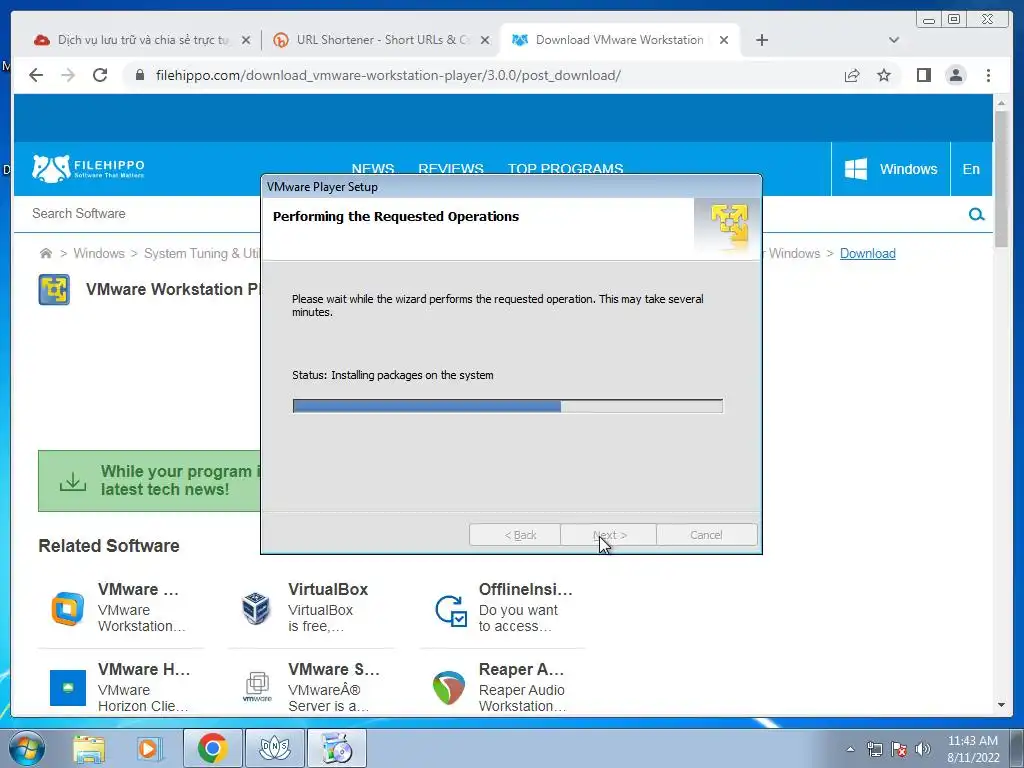Open the NEWS menu item
Screen dimensions: 1024x768
coord(373,168)
